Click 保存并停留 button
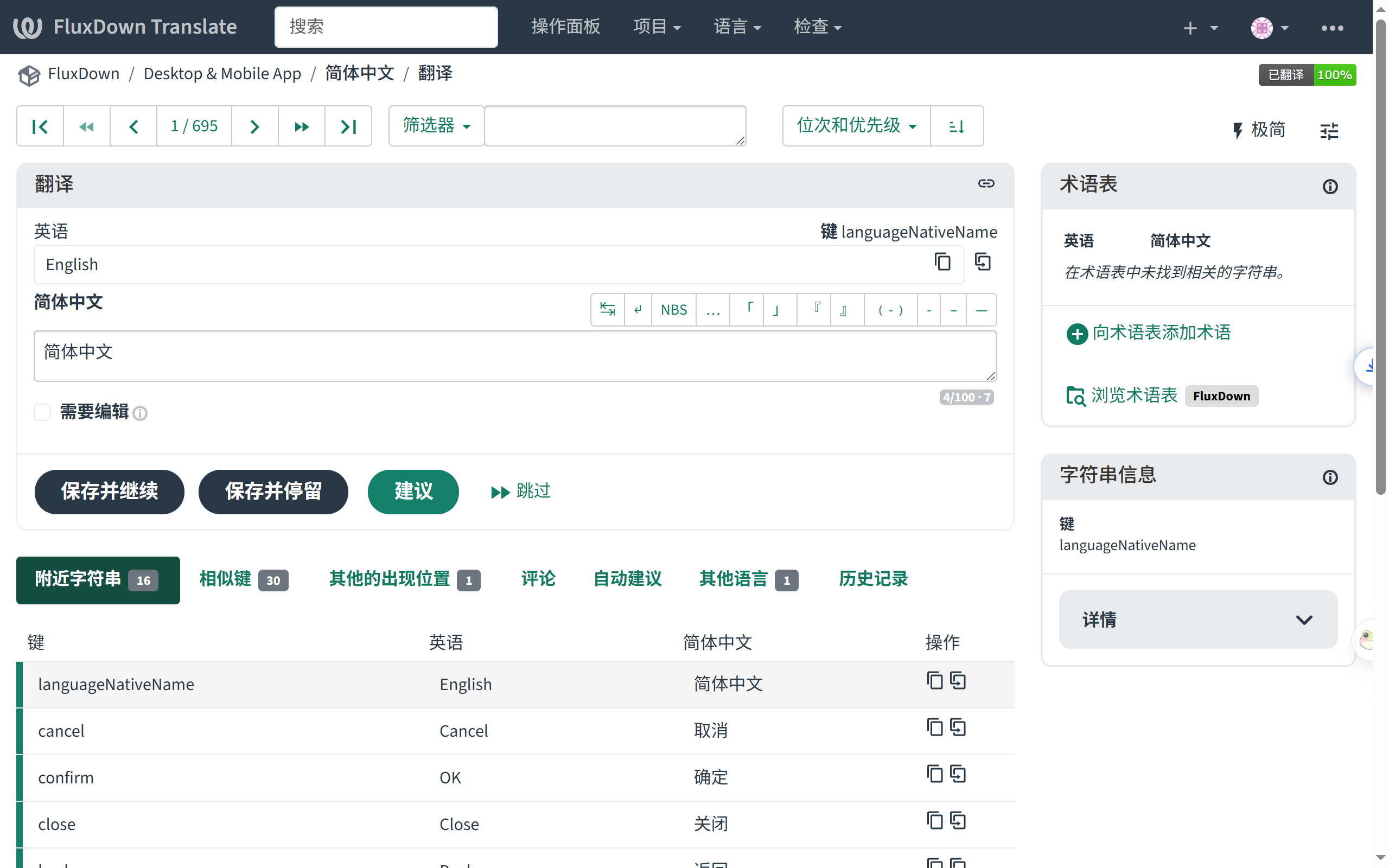Screen dimensions: 1389x868 click(273, 492)
